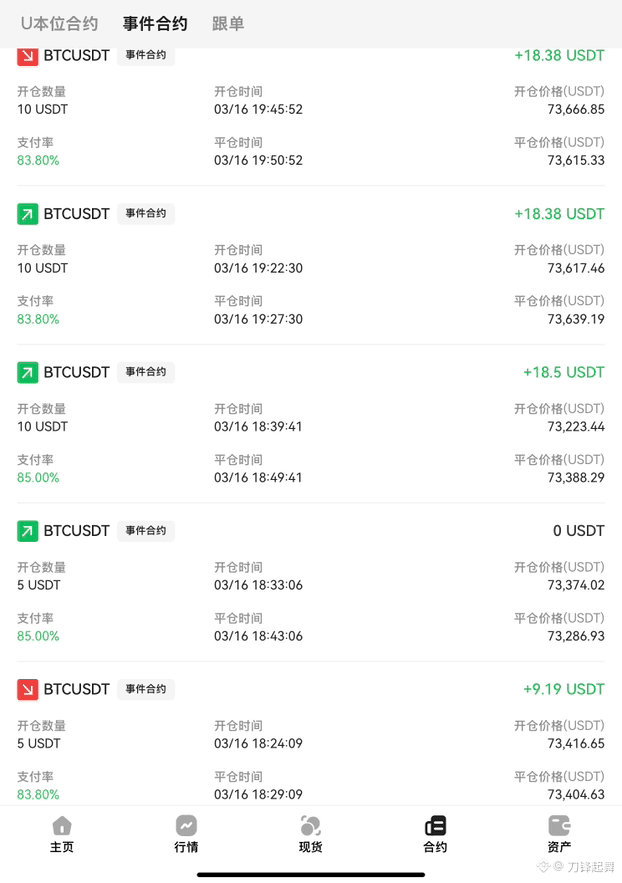Tap green up-arrow icon of 0 USDT trade
This screenshot has height=883, width=622.
[x=28, y=531]
